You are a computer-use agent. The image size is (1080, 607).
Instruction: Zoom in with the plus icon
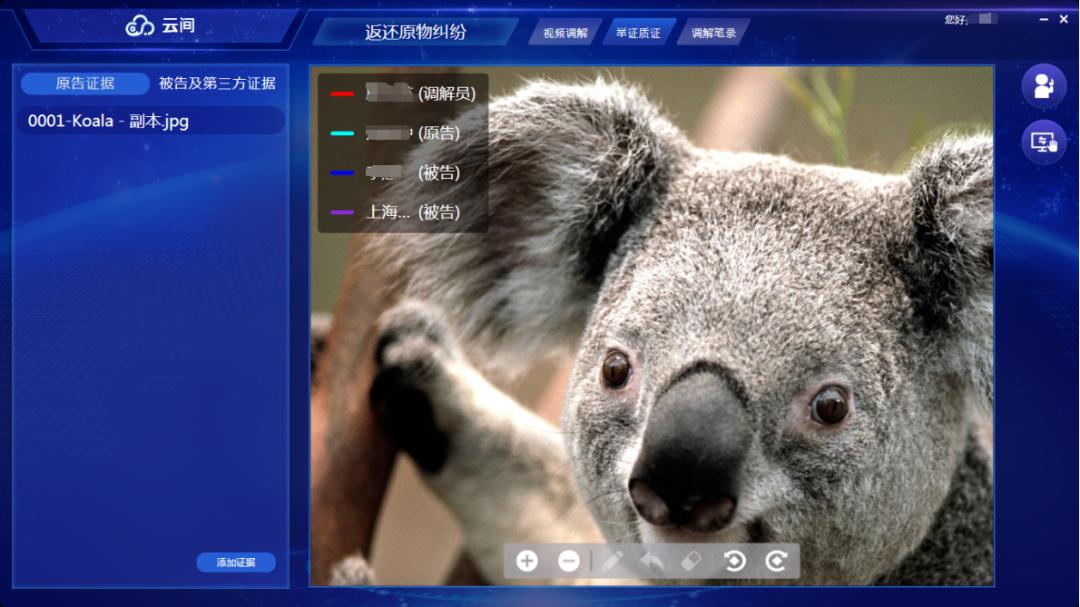click(527, 561)
